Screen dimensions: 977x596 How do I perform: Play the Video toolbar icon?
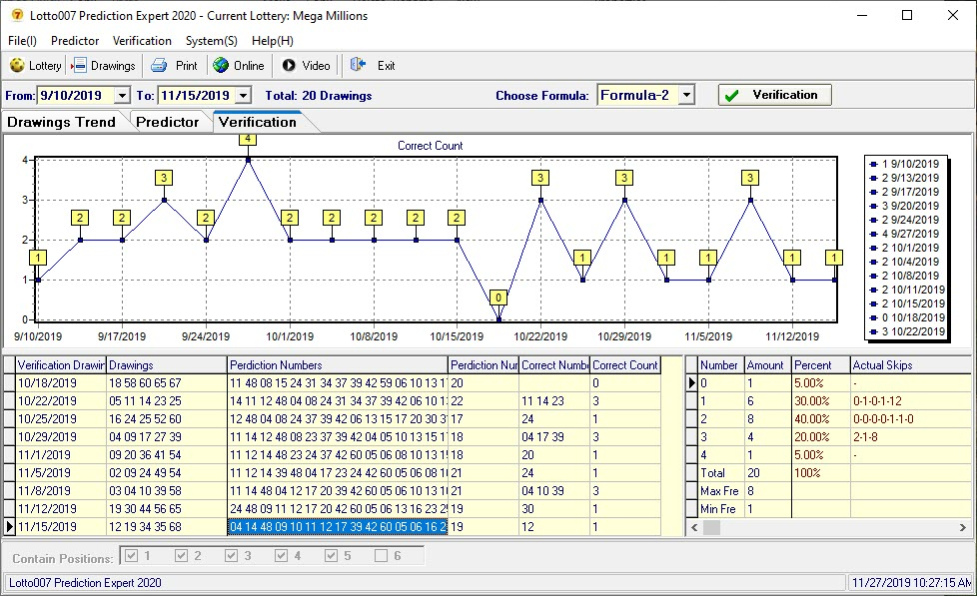288,65
